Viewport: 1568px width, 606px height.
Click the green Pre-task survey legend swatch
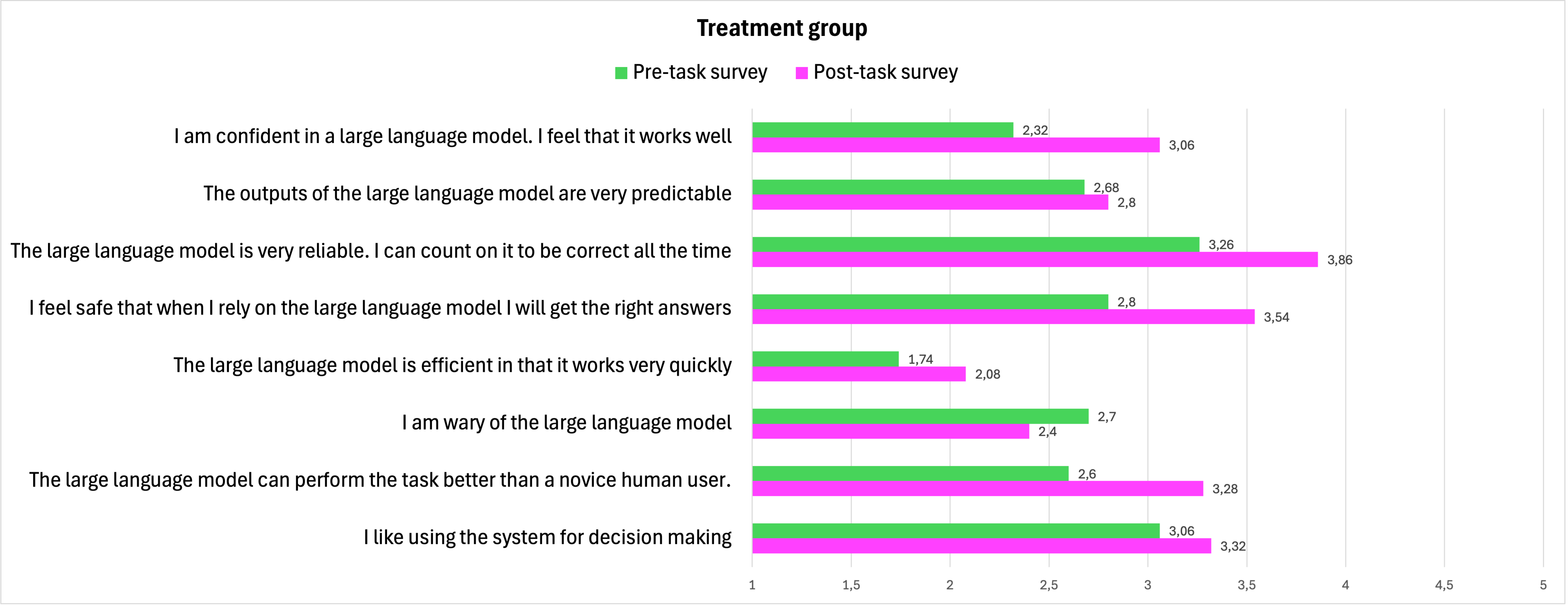click(x=621, y=73)
